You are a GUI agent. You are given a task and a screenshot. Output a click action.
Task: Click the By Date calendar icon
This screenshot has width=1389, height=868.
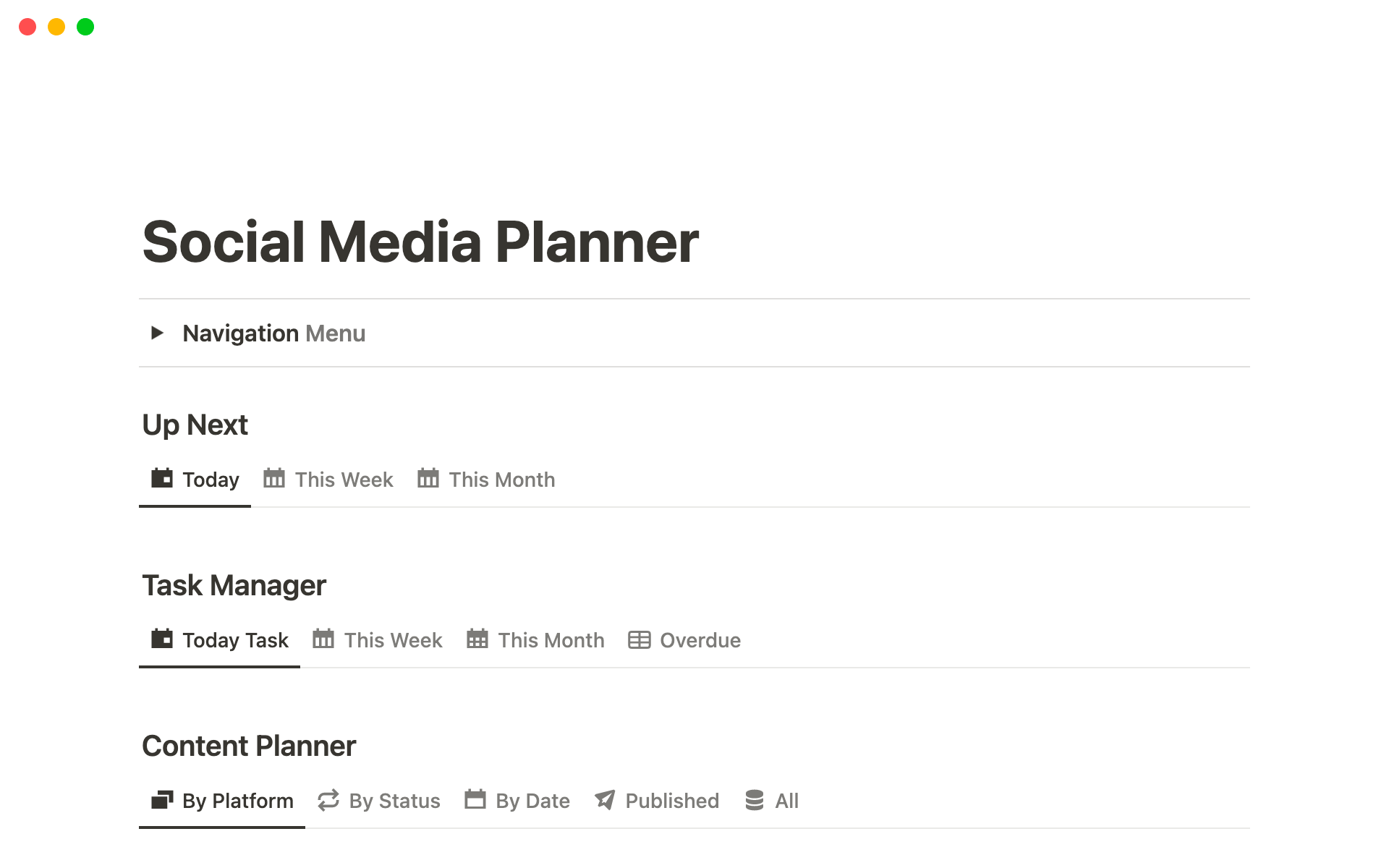(x=475, y=800)
